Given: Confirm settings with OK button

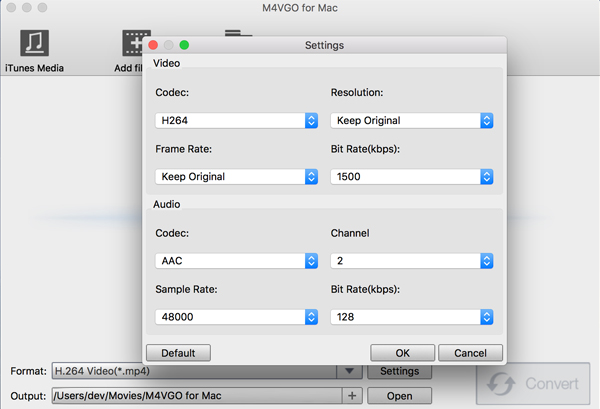Looking at the screenshot, I should click(403, 353).
